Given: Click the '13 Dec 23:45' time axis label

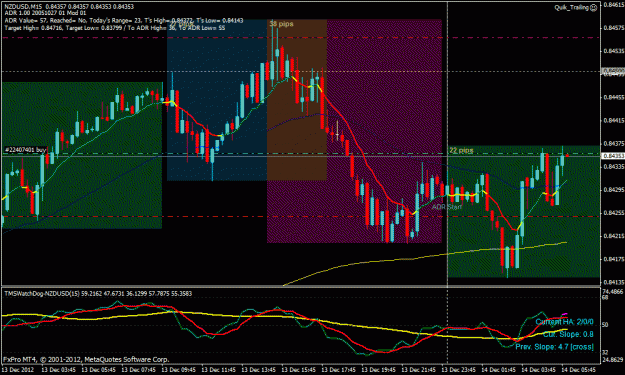Looking at the screenshot, I should (x=459, y=369).
